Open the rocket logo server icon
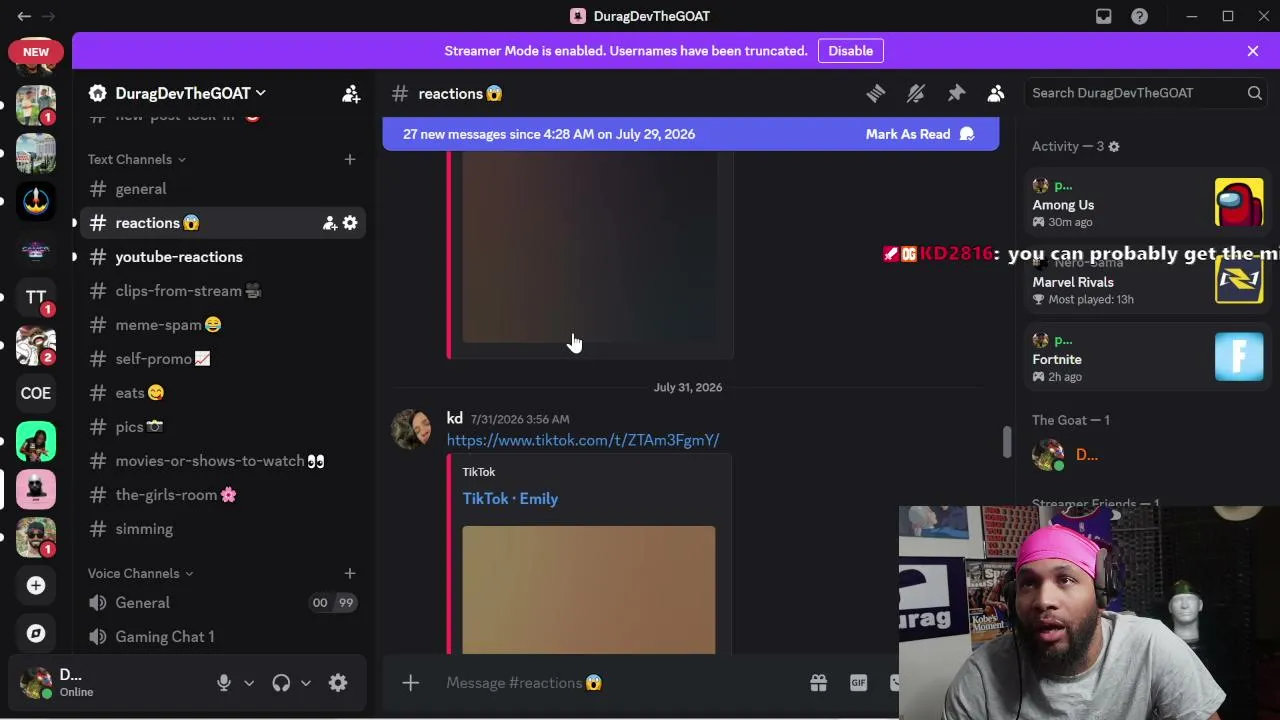The image size is (1280, 720). [x=36, y=201]
